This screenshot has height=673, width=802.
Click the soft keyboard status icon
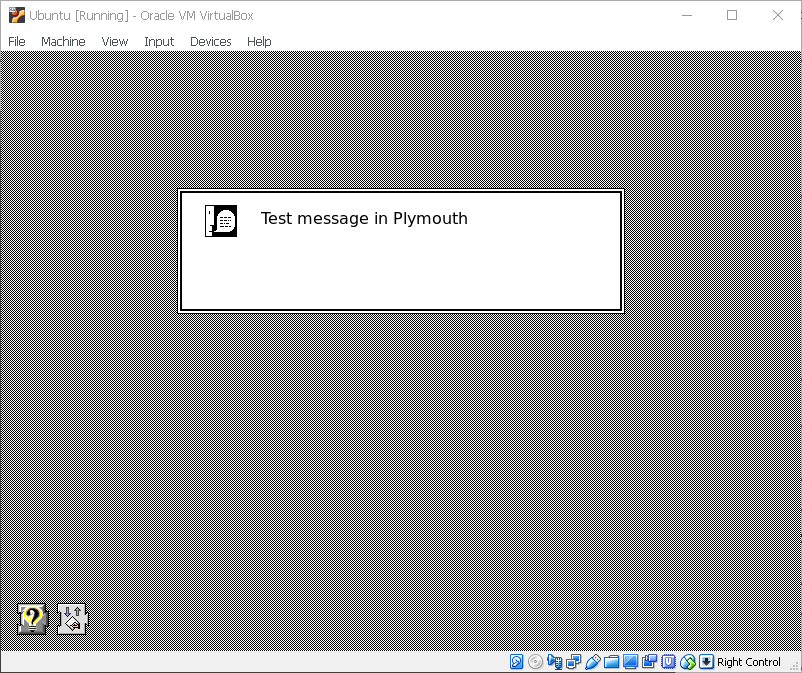706,662
